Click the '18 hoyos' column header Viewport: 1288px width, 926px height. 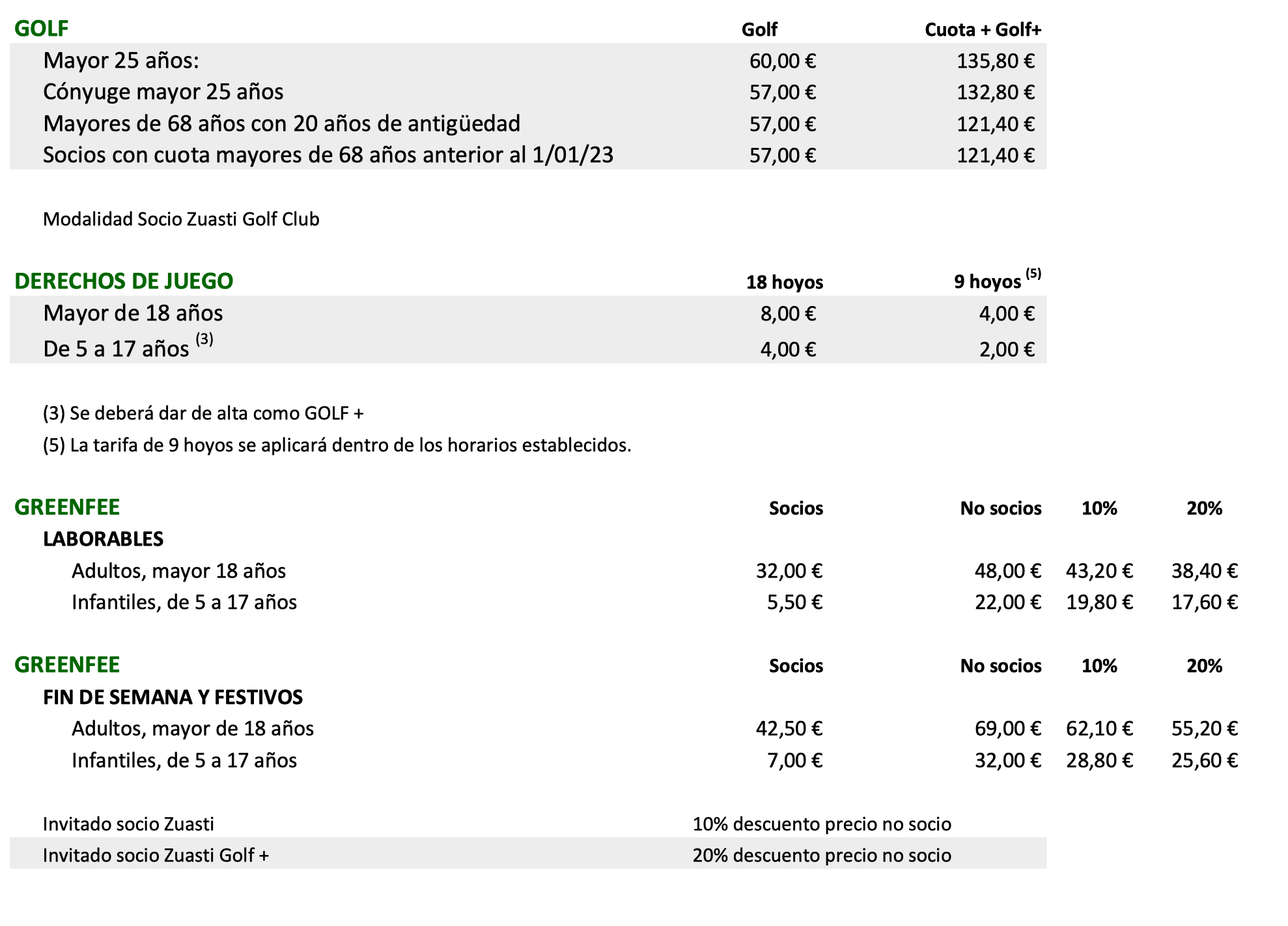[x=784, y=283]
